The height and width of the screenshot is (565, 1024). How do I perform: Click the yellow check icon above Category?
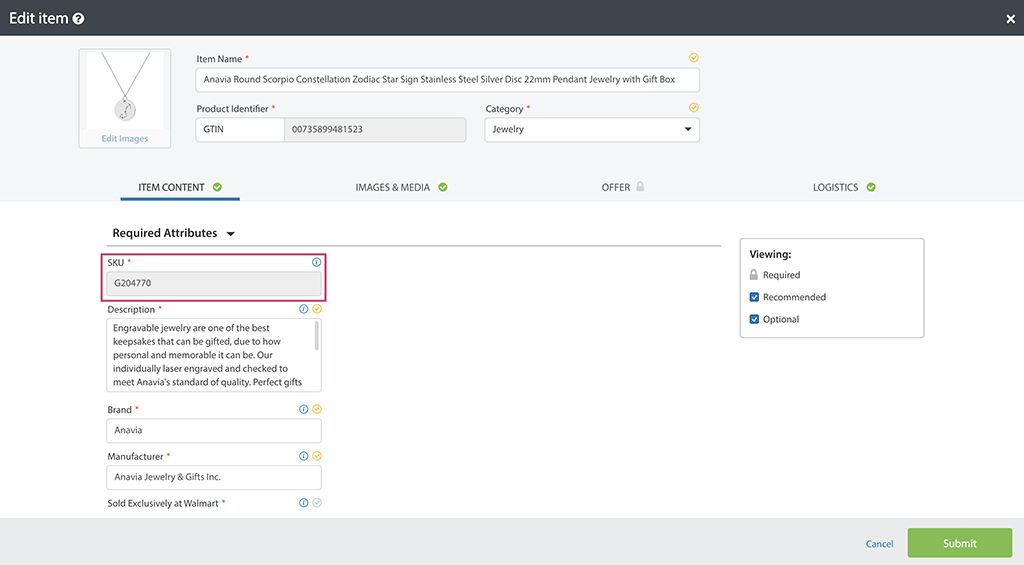point(694,108)
